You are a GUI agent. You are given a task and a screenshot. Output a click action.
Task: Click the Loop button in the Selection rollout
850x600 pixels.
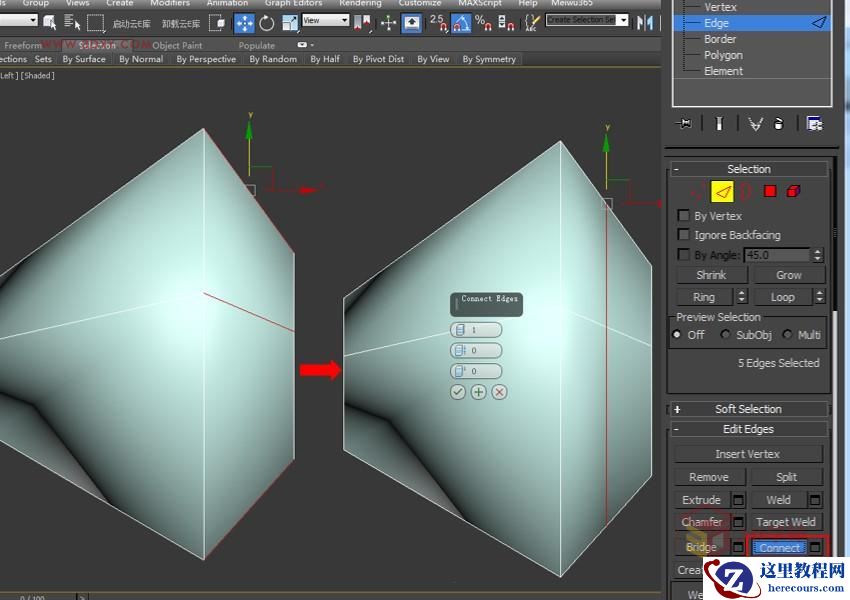[x=783, y=296]
